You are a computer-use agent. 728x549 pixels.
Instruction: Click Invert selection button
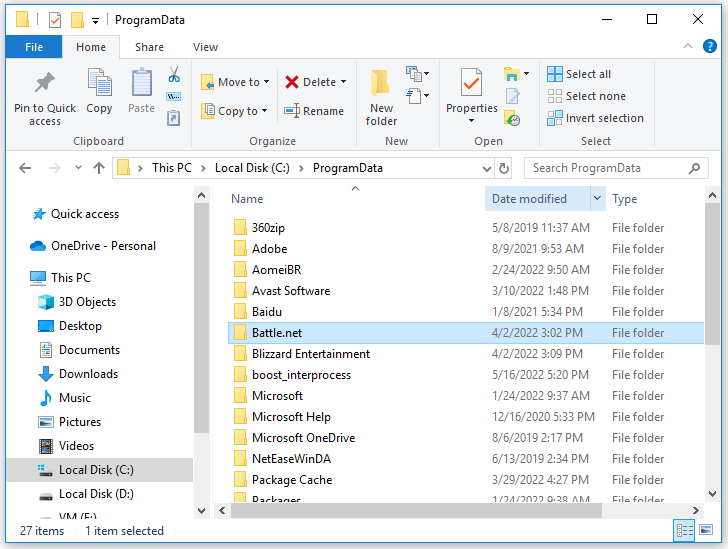[596, 118]
